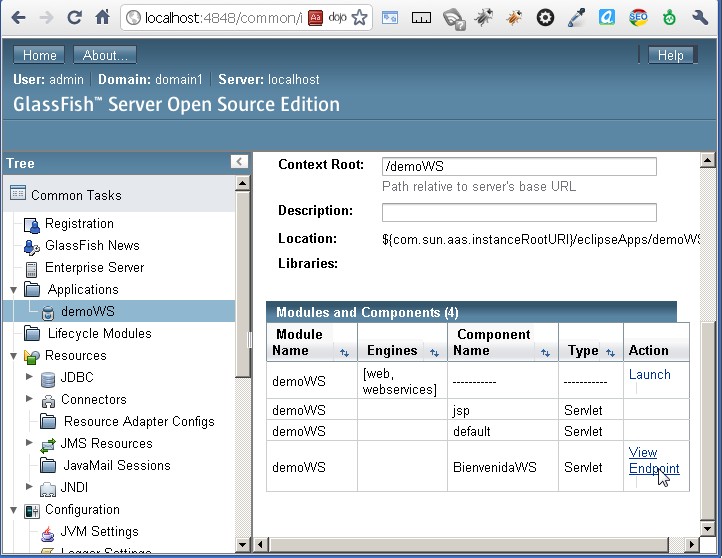Viewport: 722px width, 558px height.
Task: Sort table by Engines column
Action: pos(434,353)
